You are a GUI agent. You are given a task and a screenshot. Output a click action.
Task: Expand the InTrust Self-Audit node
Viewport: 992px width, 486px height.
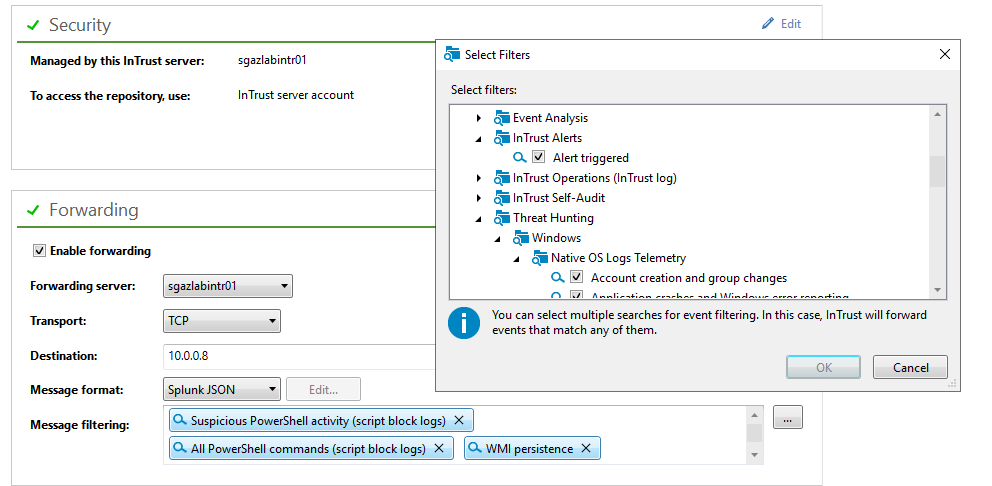point(479,198)
